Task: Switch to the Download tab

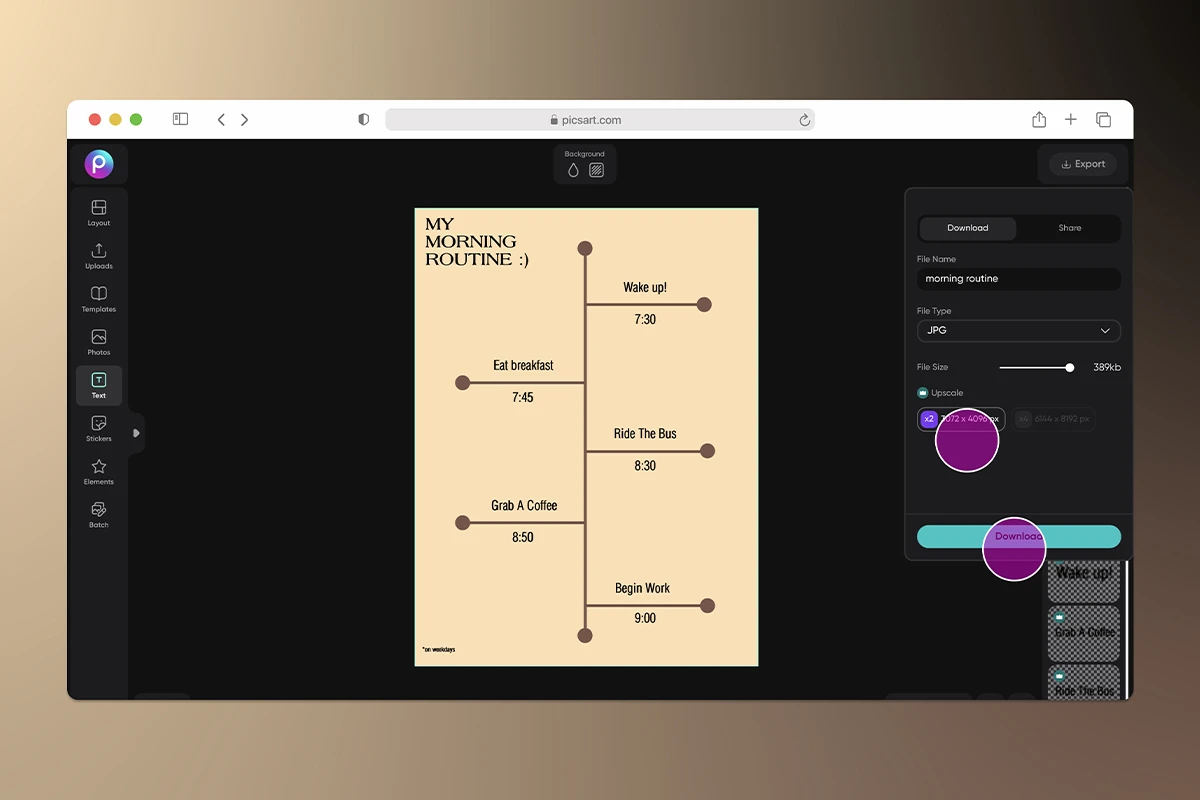Action: click(967, 228)
